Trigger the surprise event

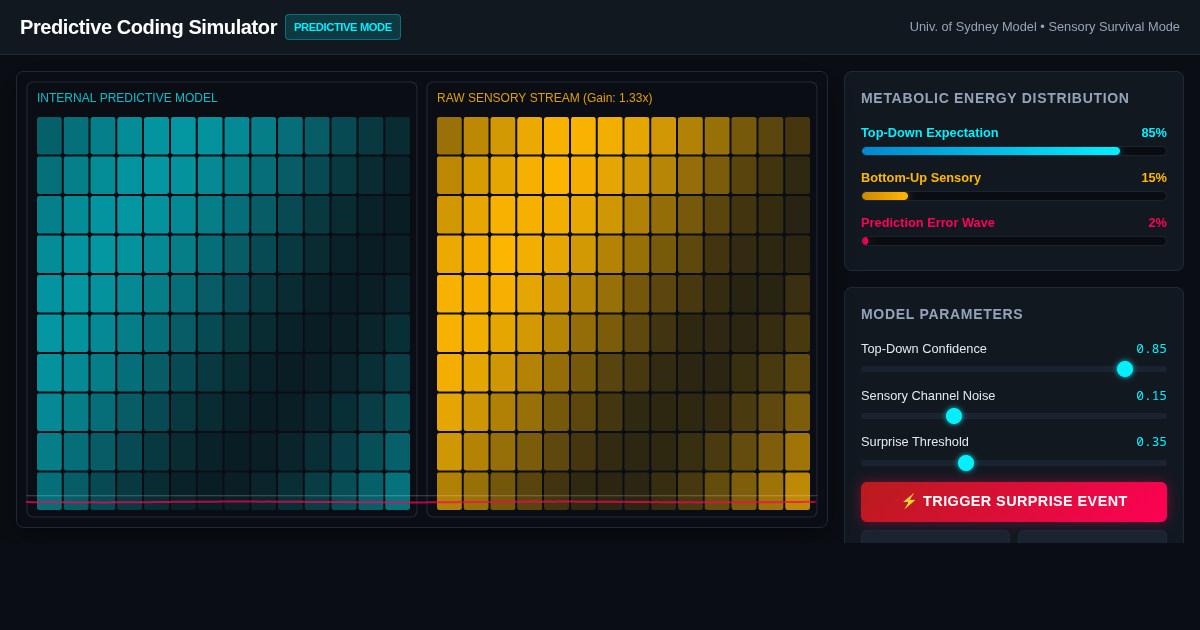(1014, 502)
